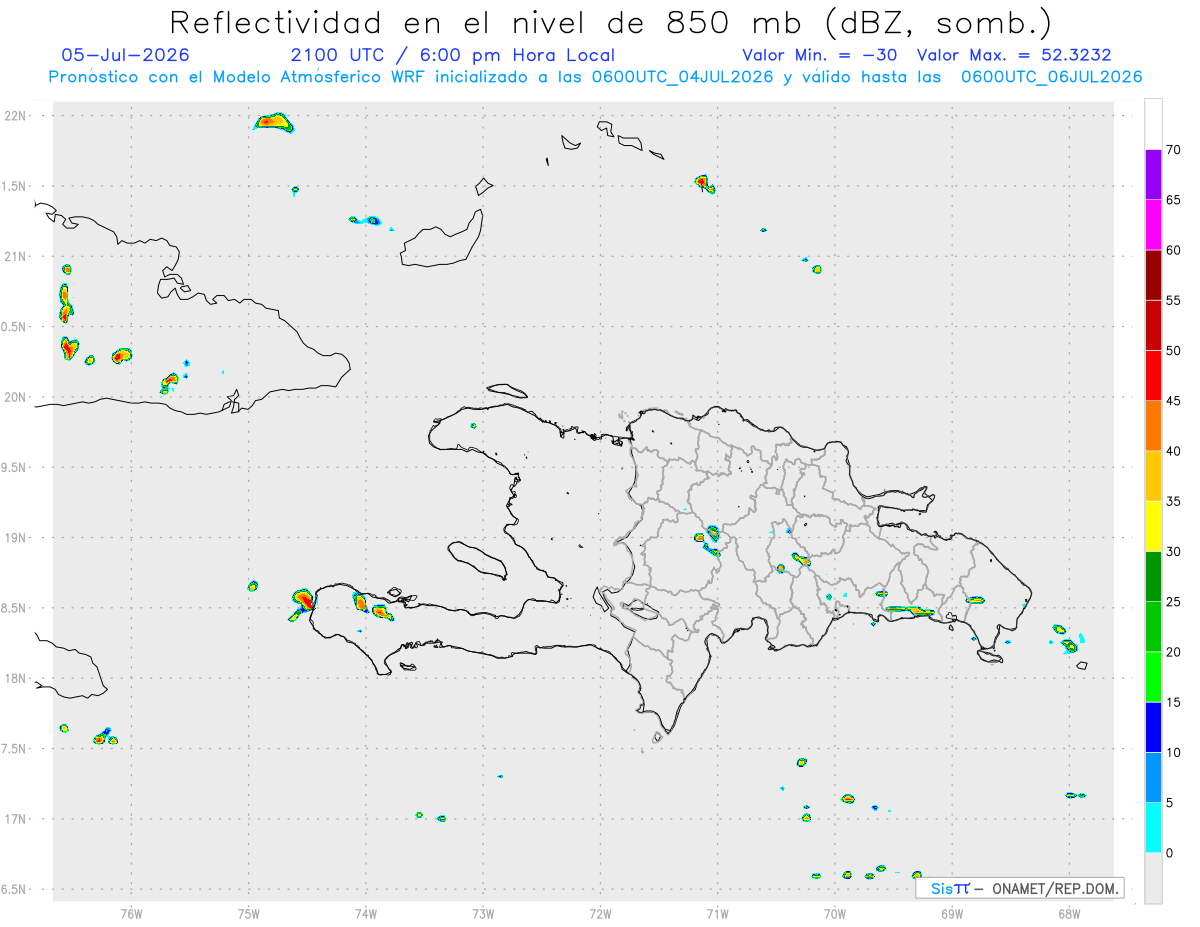Click the colorbar label '20'
1200x927 pixels.
click(x=1174, y=652)
